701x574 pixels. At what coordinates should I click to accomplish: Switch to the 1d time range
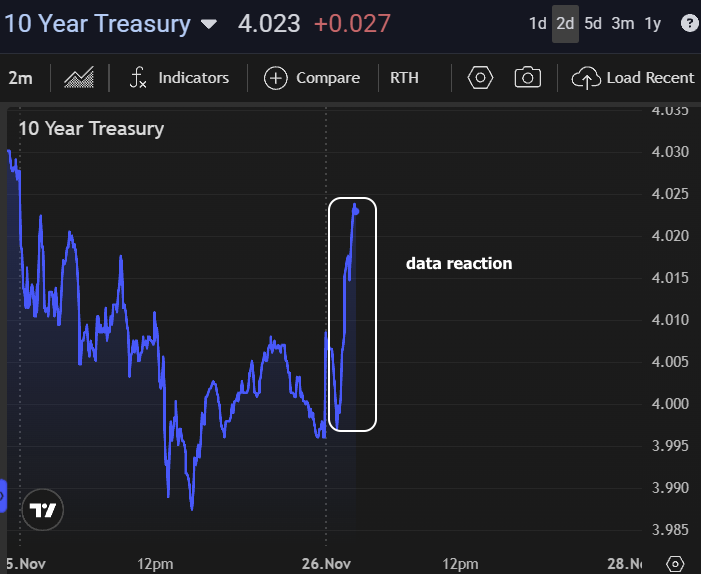coord(537,23)
